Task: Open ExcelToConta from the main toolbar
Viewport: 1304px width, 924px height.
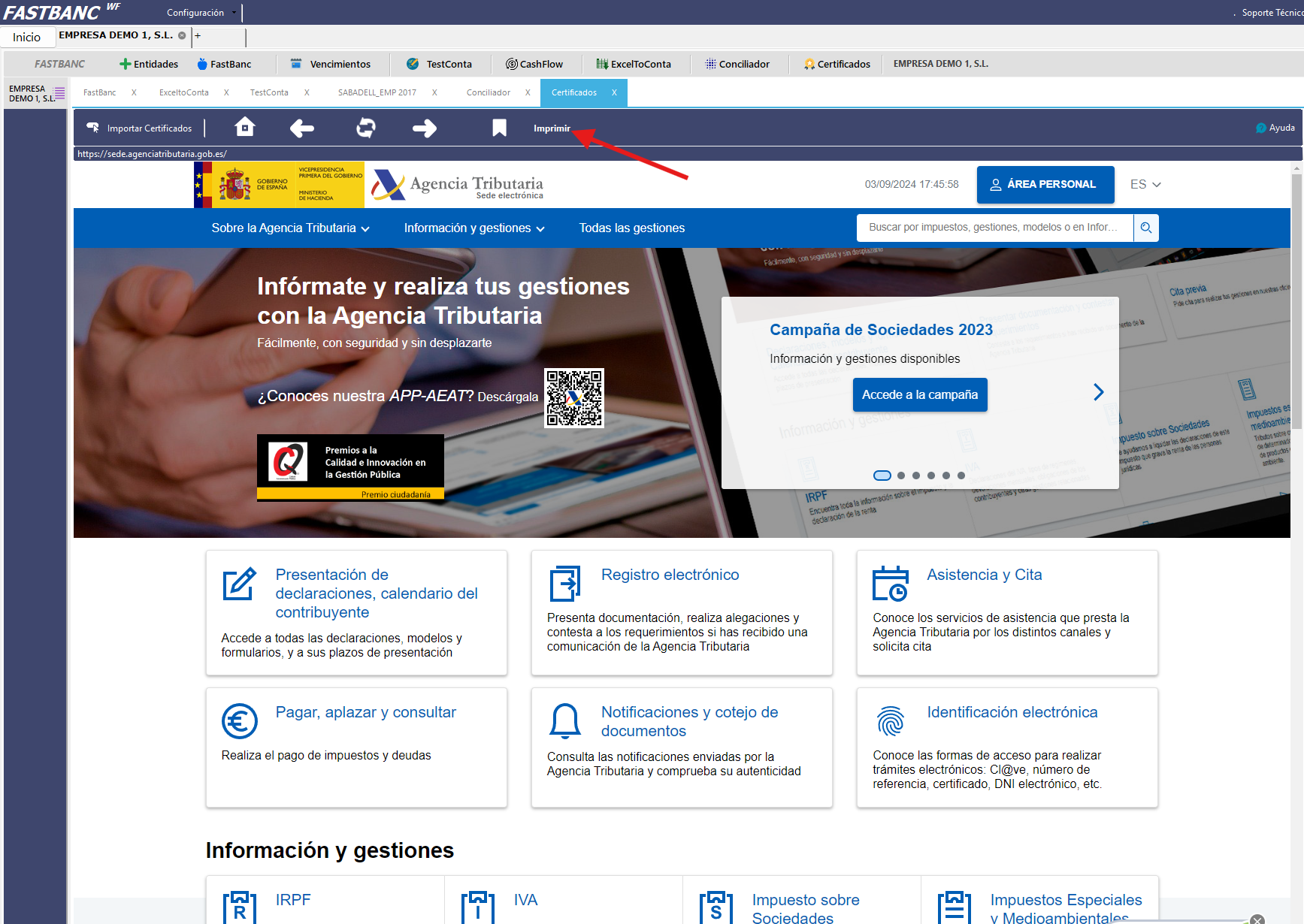Action: tap(634, 64)
